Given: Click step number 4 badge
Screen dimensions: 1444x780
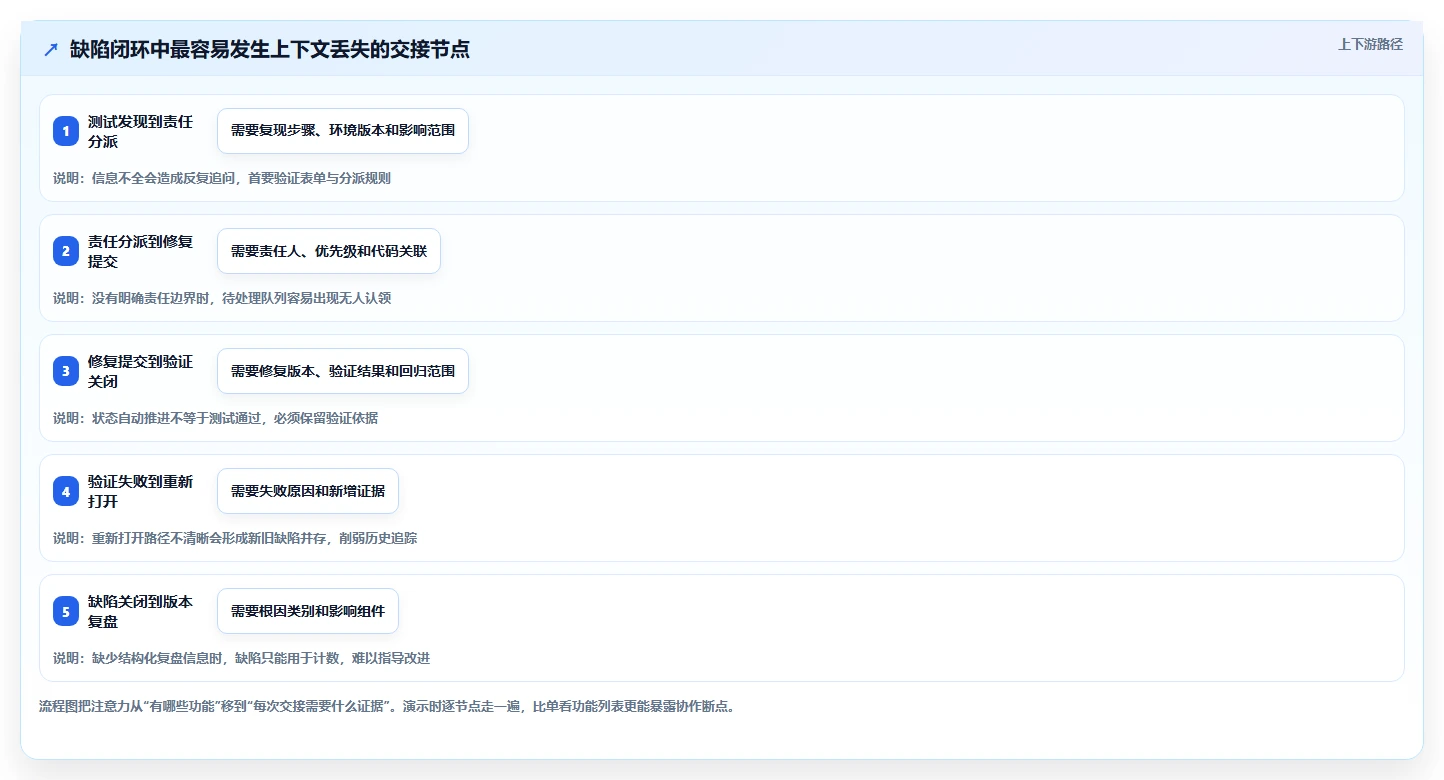Looking at the screenshot, I should coord(66,491).
